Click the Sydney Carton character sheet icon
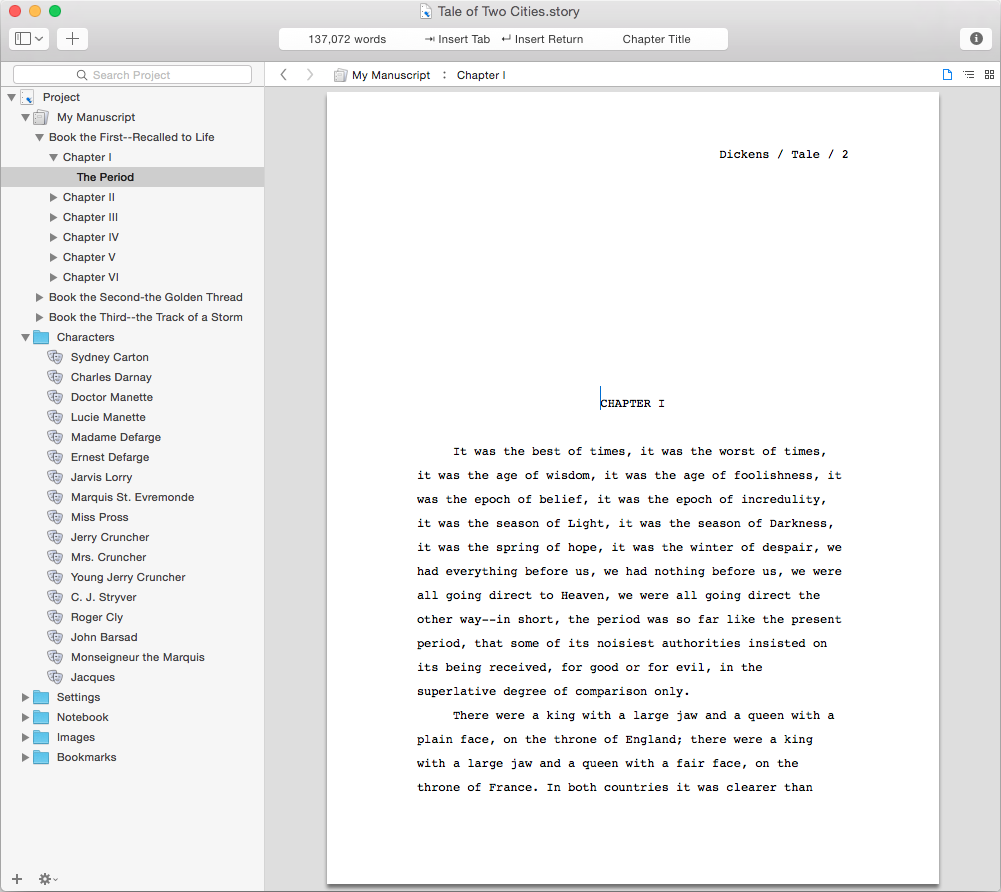Screen dimensions: 1001x892 (54, 357)
